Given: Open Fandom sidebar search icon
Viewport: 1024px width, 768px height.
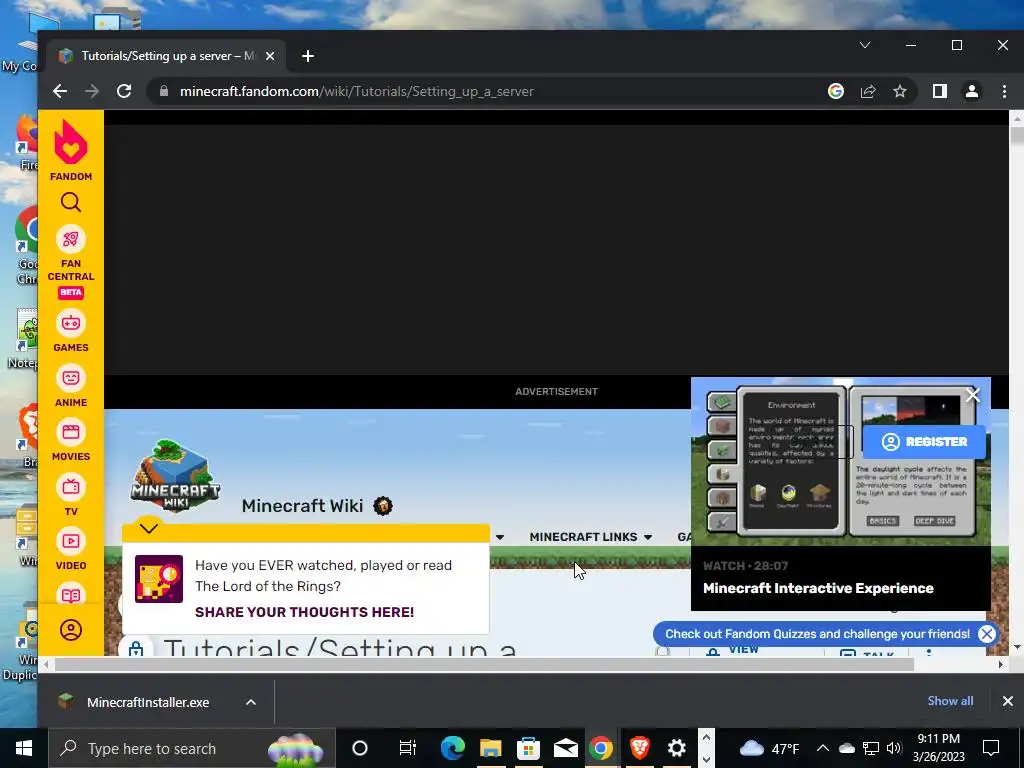Looking at the screenshot, I should coord(71,202).
